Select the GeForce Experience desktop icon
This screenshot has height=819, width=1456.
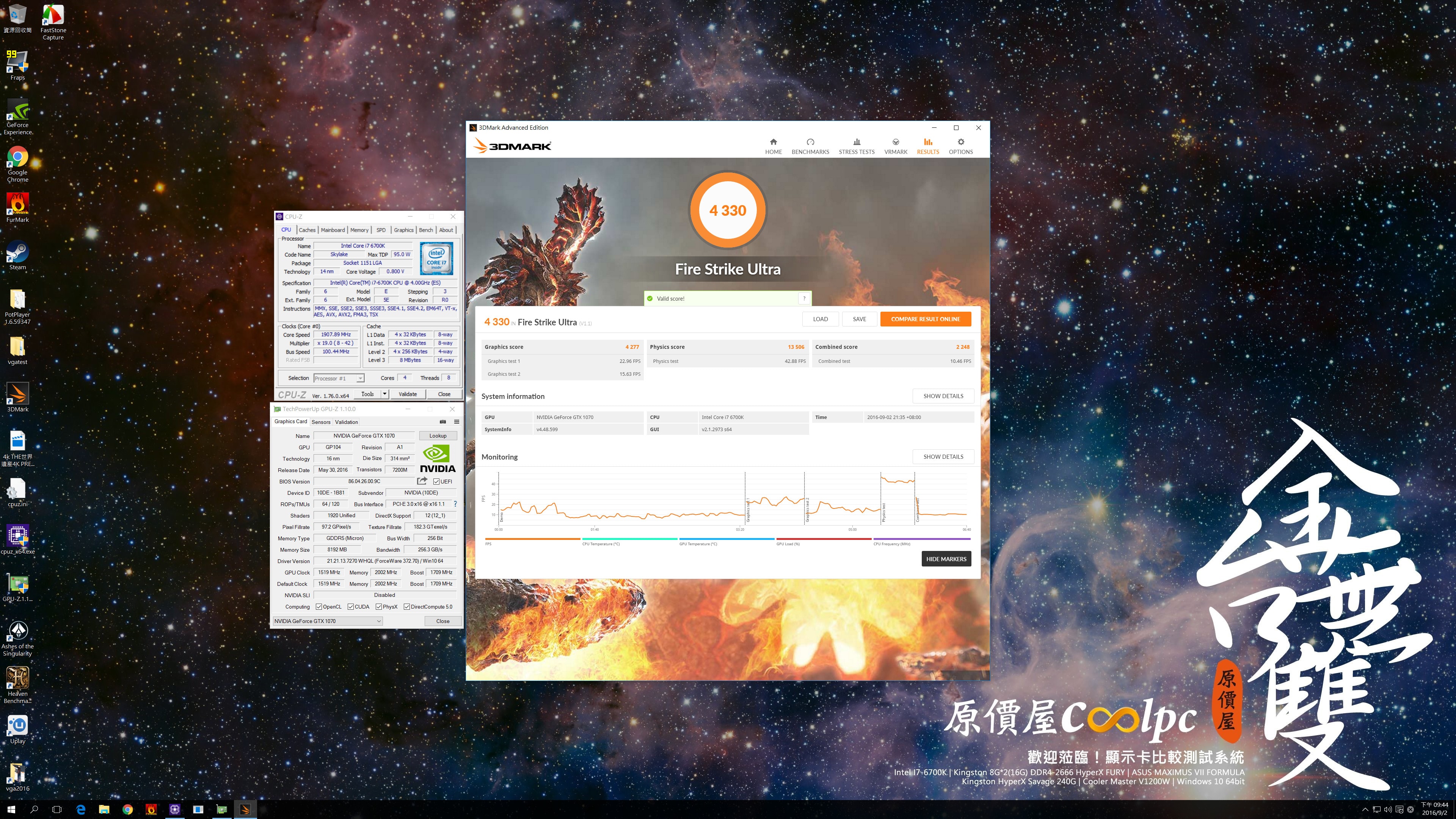click(17, 116)
